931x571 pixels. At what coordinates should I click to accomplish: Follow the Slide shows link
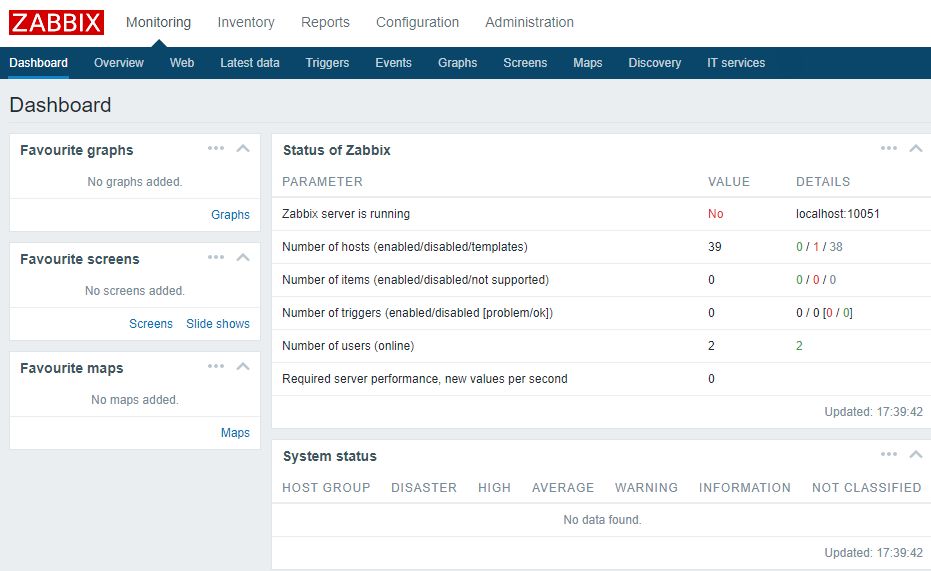coord(218,323)
